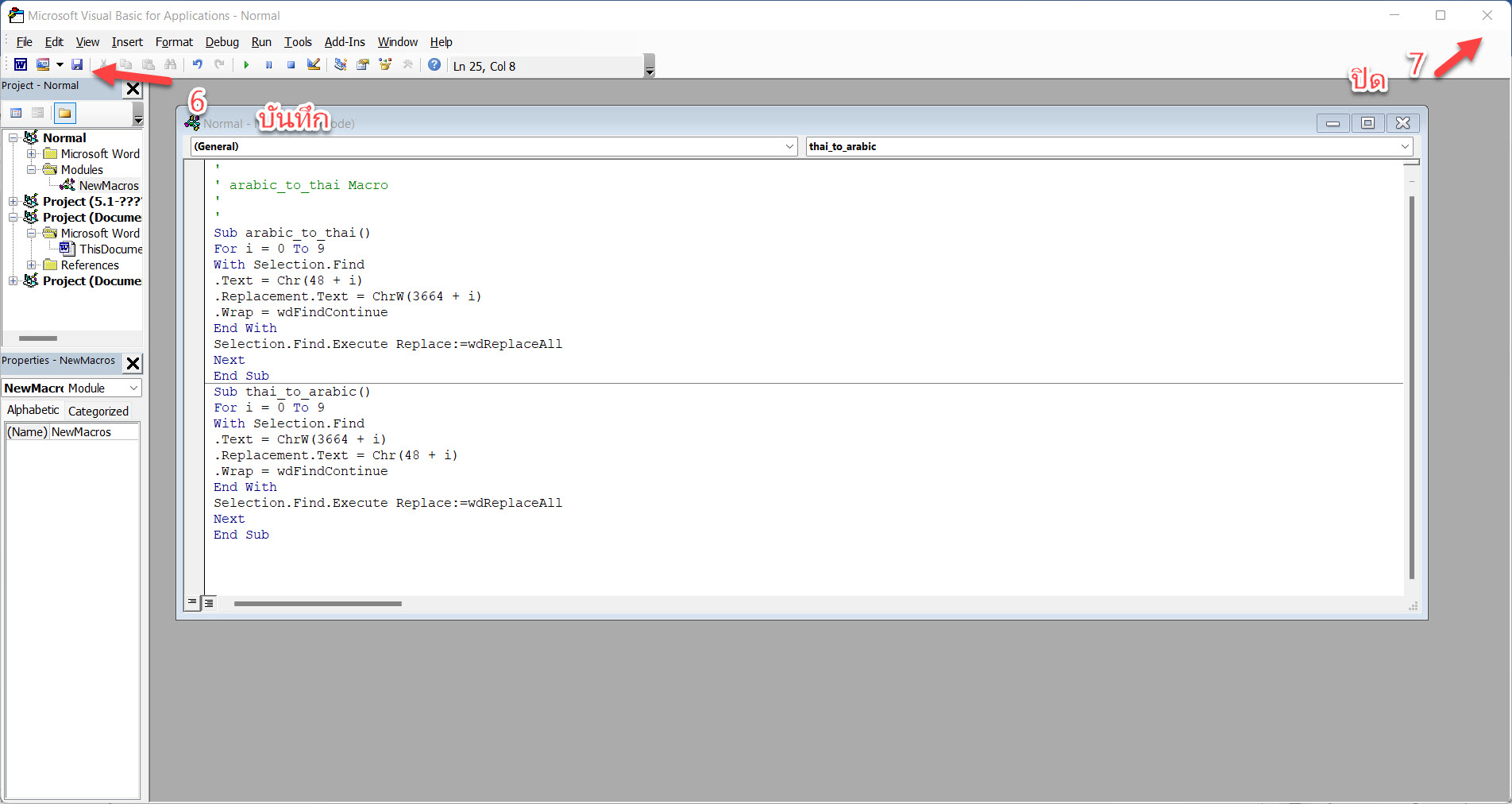This screenshot has width=1512, height=804.
Task: Click the Toolbox wrench icon
Action: (x=407, y=65)
